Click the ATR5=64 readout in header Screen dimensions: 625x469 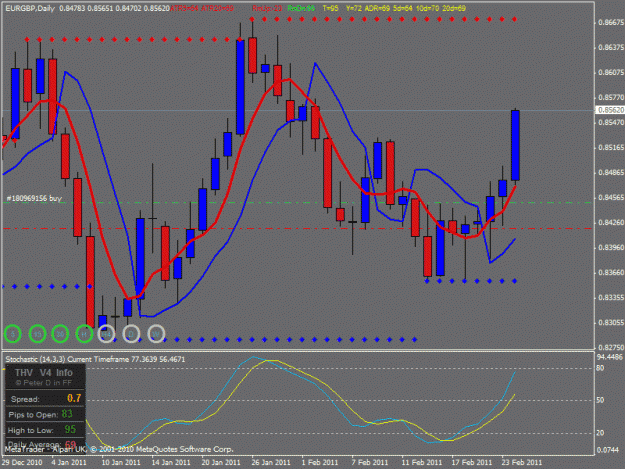[184, 8]
